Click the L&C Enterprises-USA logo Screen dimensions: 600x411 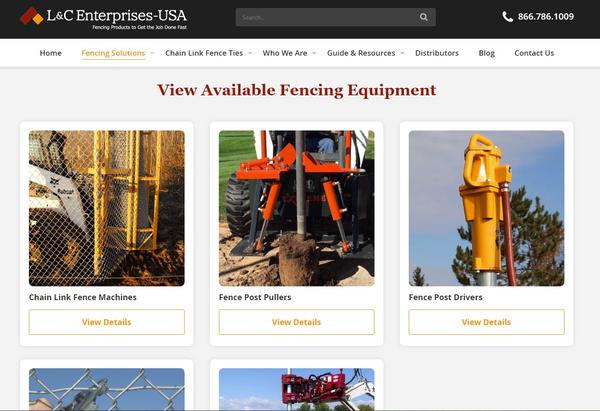103,19
